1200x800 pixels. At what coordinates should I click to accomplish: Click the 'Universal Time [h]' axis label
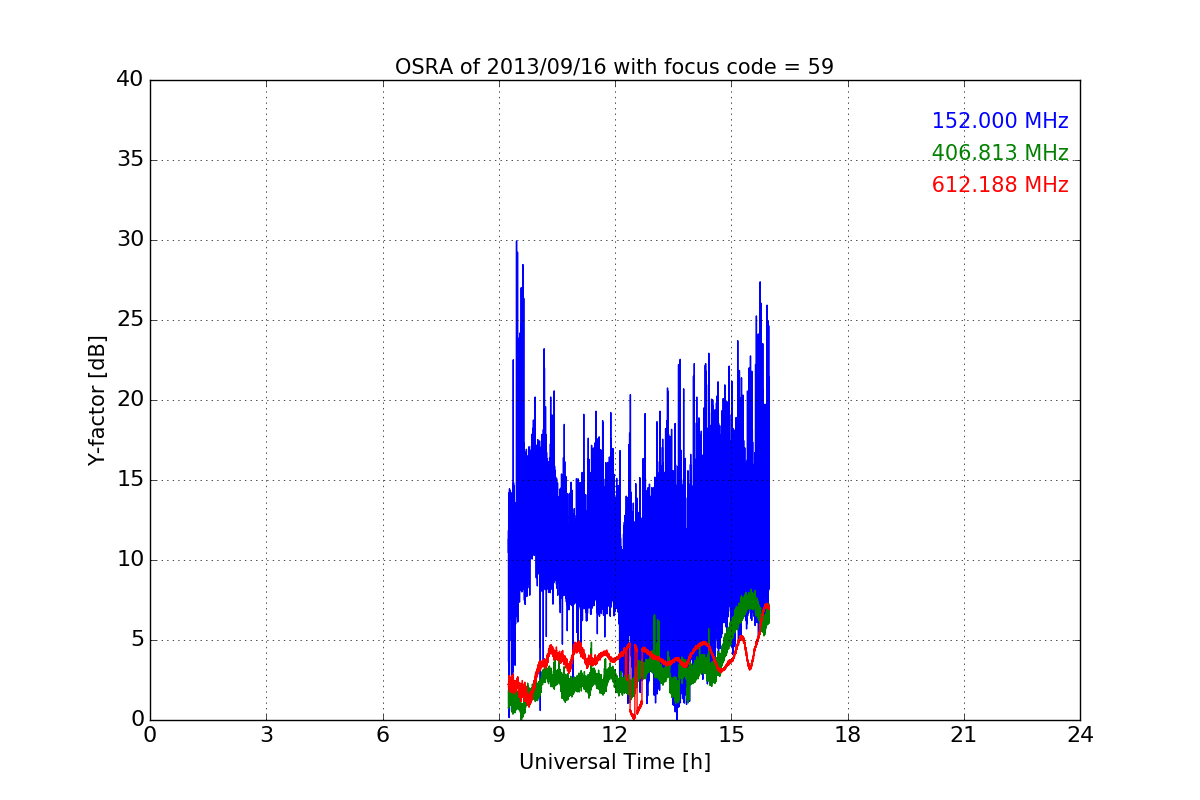click(x=614, y=762)
